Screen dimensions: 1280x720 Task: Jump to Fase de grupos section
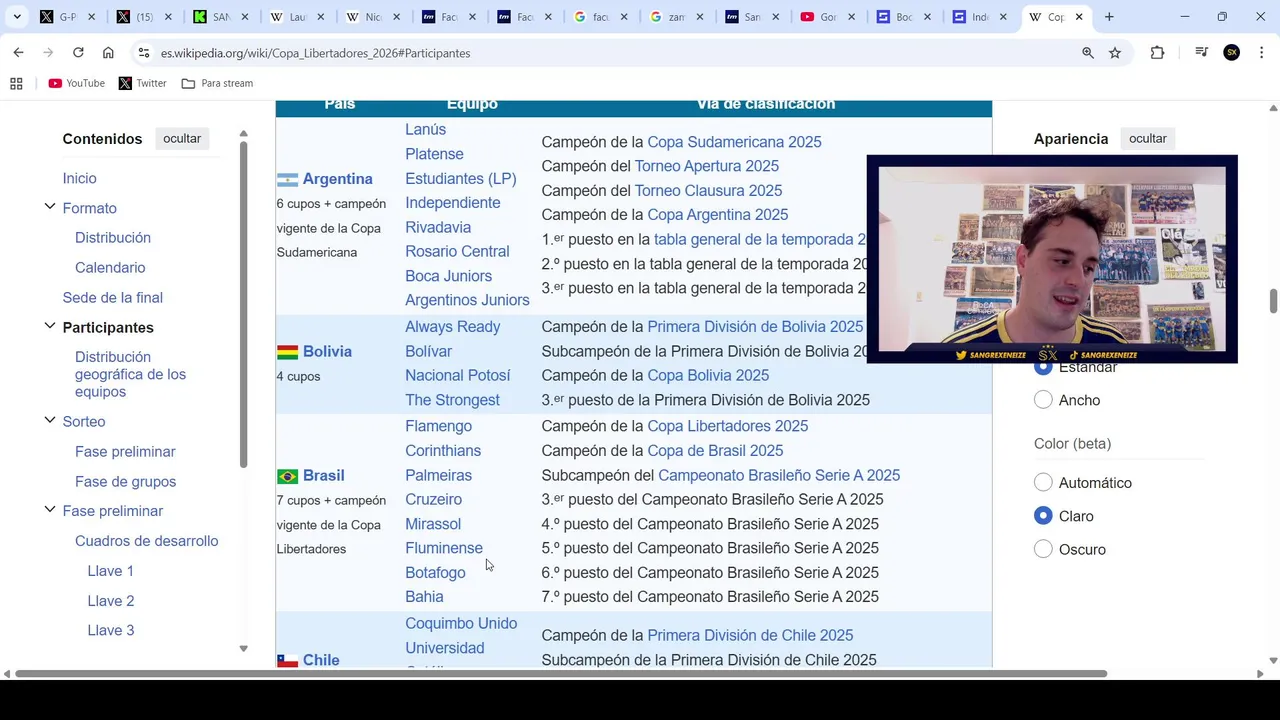pos(125,482)
